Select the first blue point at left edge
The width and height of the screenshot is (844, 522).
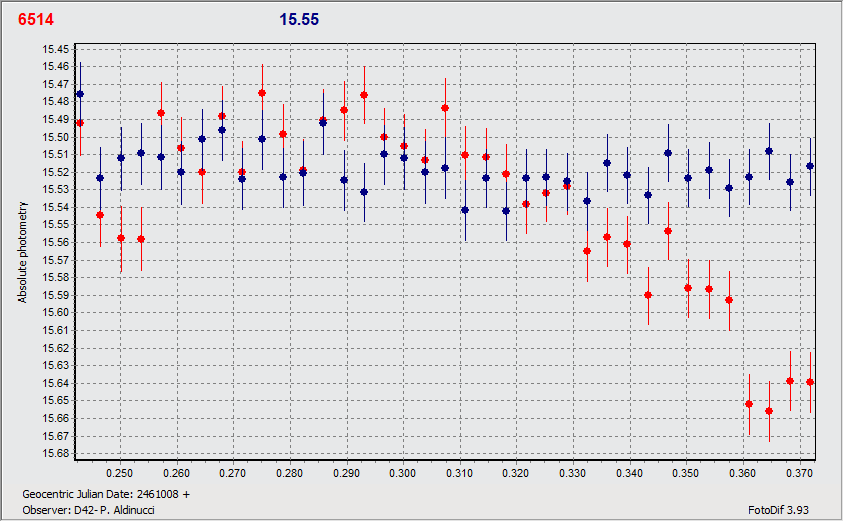click(x=80, y=94)
